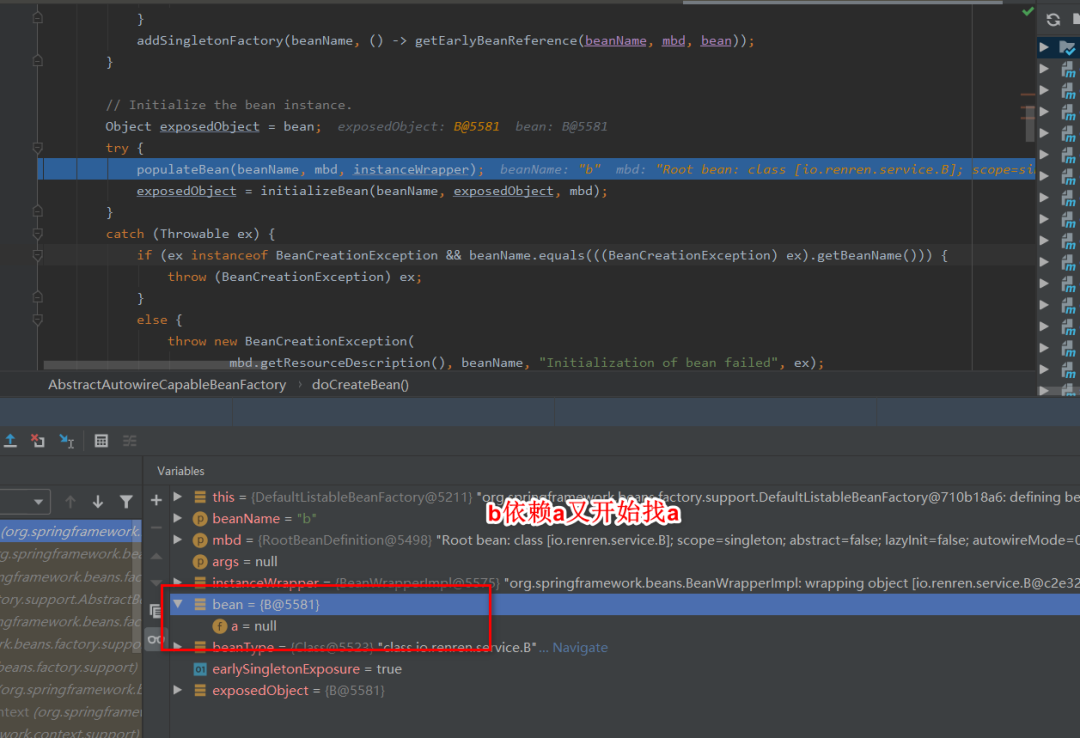This screenshot has height=738, width=1080.
Task: Toggle the code fold marker beside try block
Action: [x=38, y=148]
